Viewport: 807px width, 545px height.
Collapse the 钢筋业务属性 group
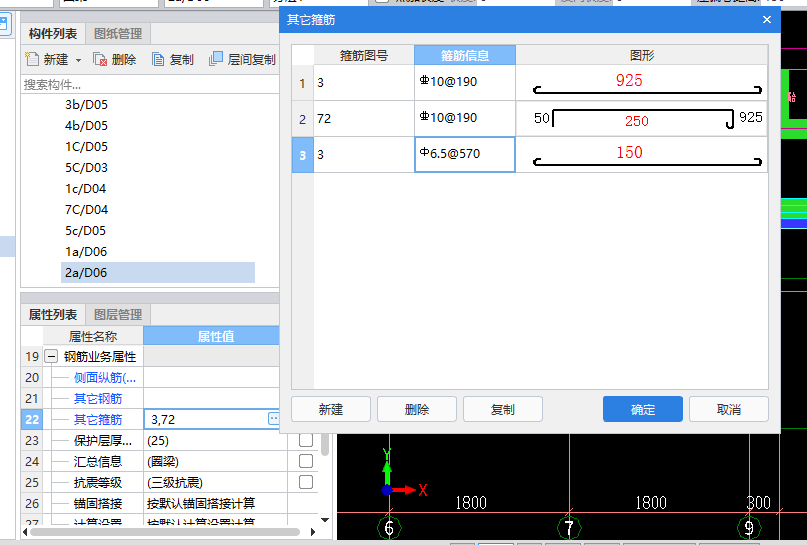(50, 356)
